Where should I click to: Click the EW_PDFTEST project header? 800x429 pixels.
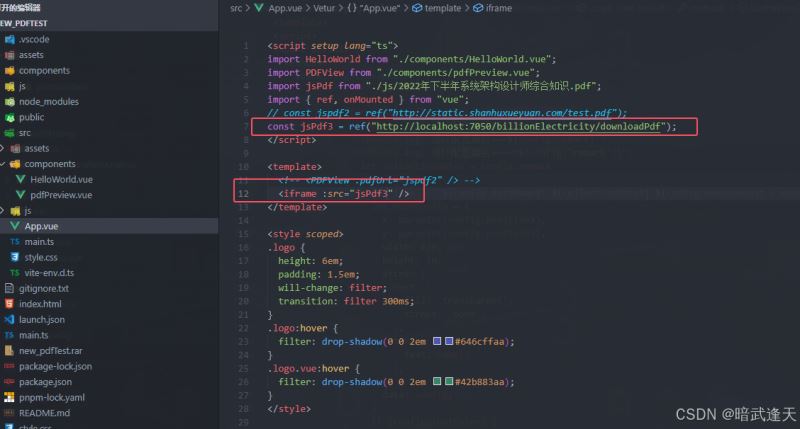(23, 23)
